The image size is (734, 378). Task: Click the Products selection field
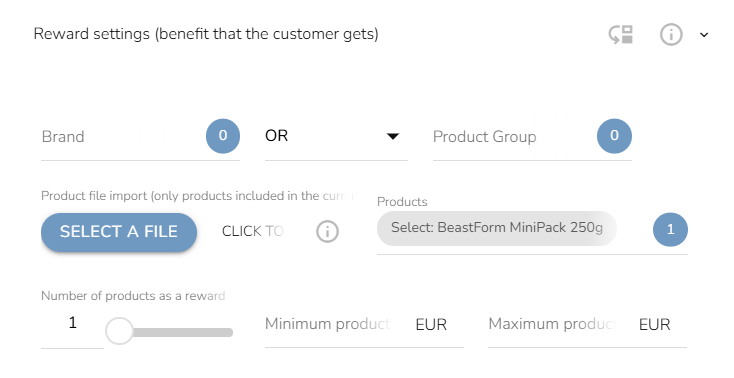tap(532, 230)
